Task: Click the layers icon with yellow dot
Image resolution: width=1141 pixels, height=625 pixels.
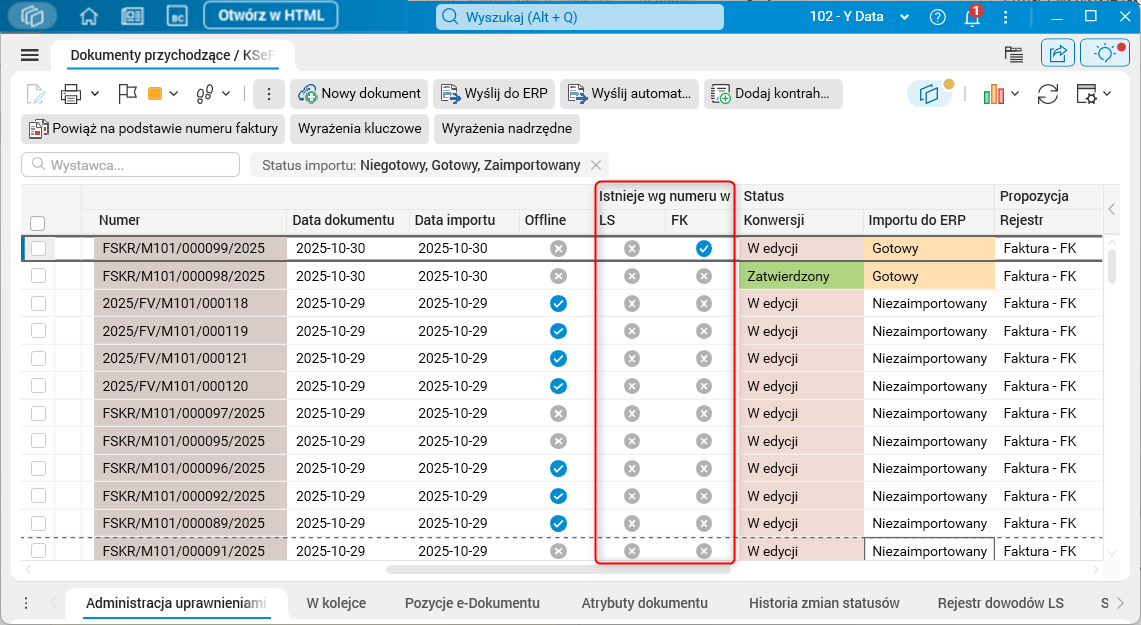Action: (x=929, y=94)
